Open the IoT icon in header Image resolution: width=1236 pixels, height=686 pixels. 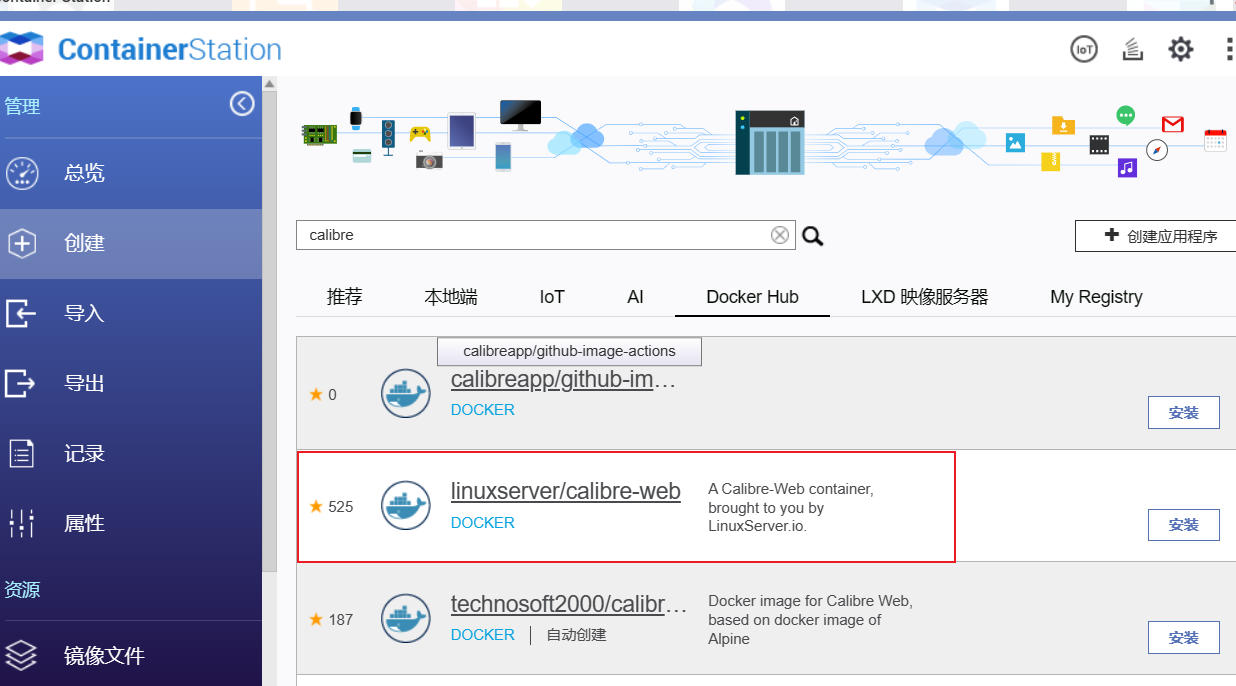(x=1084, y=49)
